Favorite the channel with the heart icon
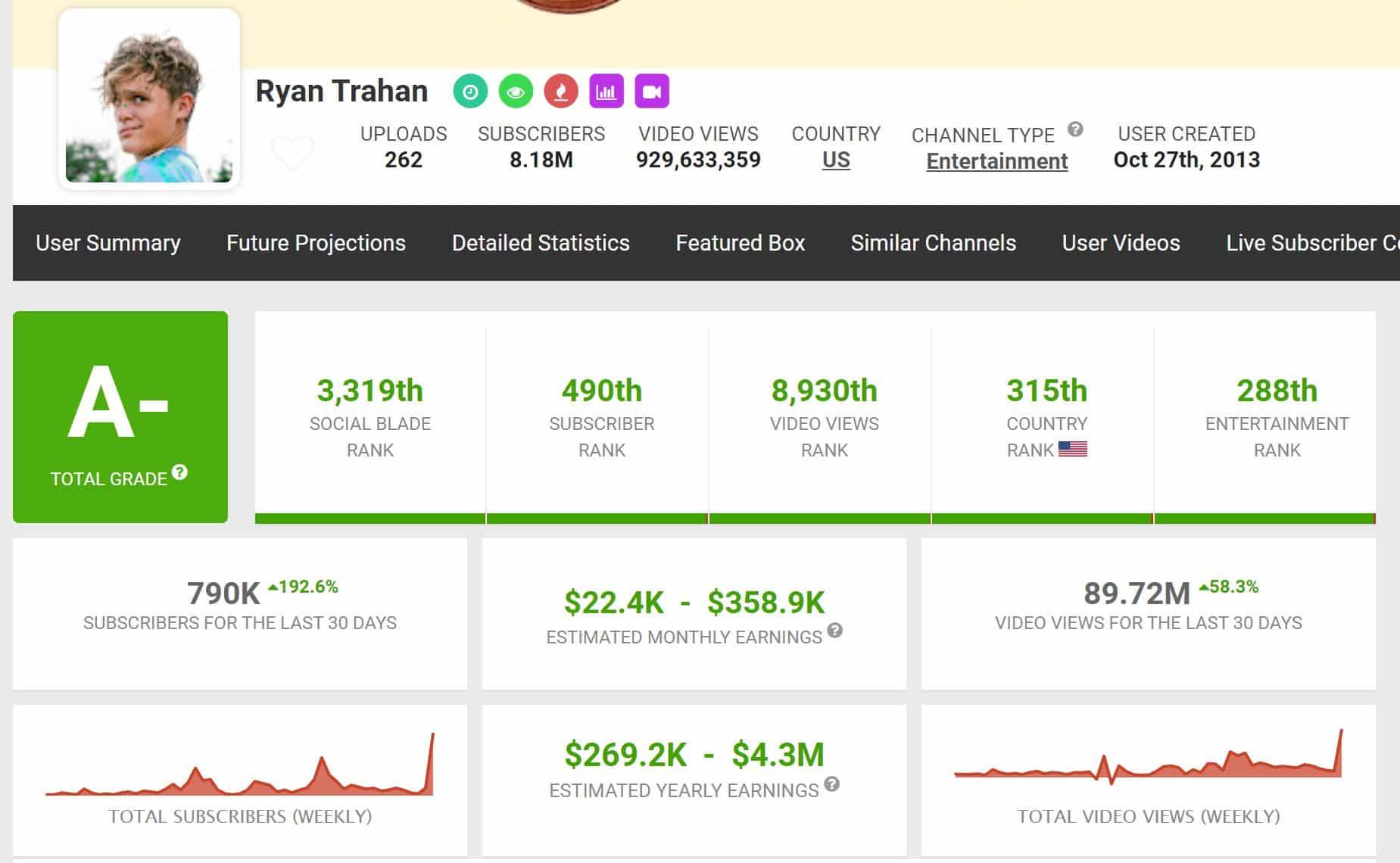Viewport: 1400px width, 863px height. (x=292, y=152)
